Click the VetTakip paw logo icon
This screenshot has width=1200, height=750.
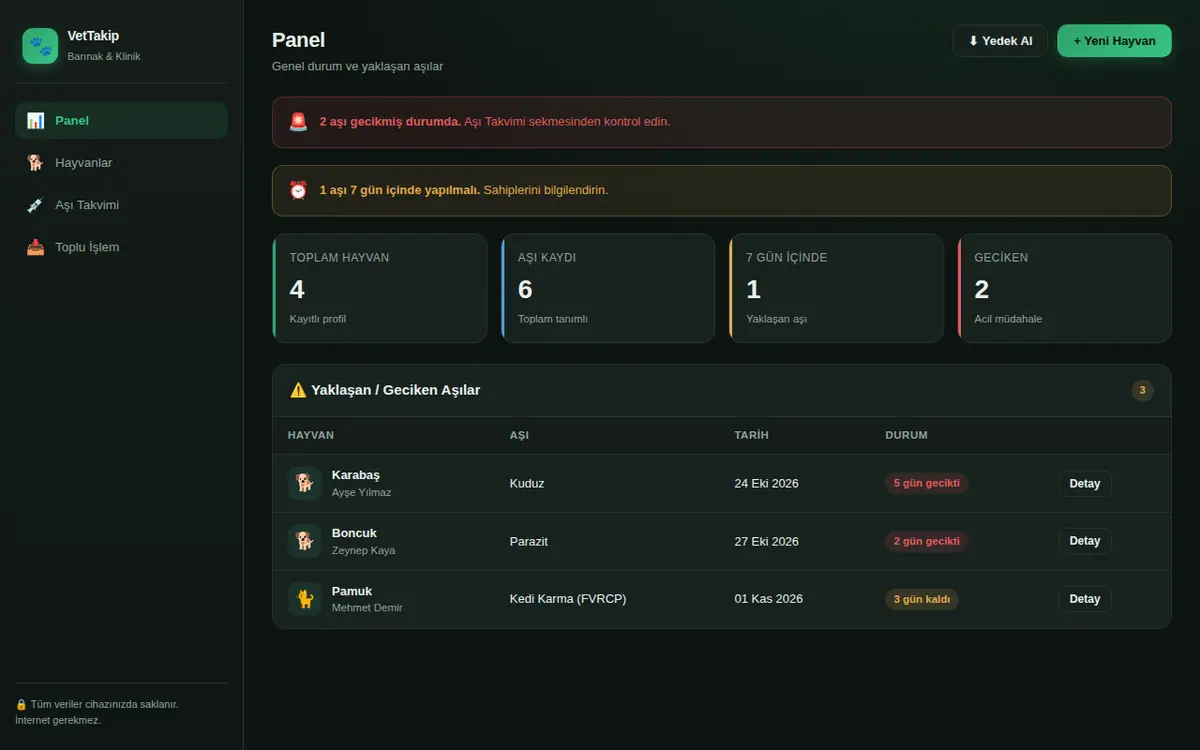pos(41,45)
